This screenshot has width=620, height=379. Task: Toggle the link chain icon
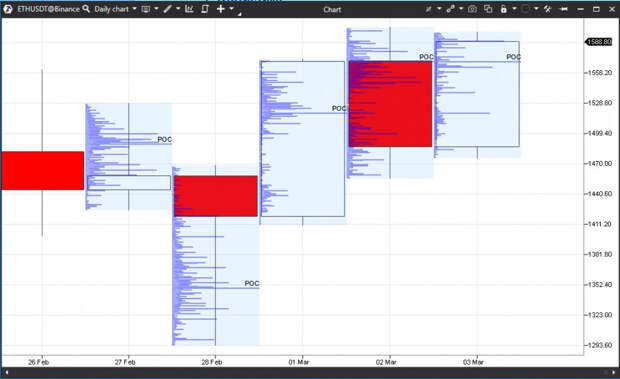[450, 9]
